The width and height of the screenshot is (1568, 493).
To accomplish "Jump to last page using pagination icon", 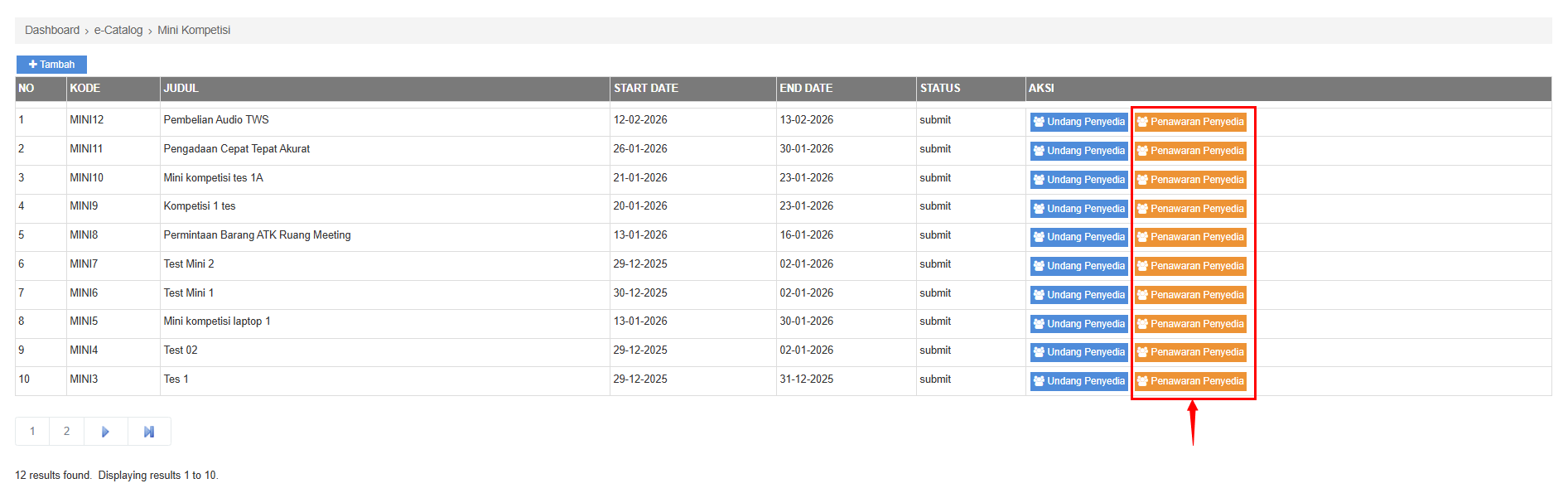I will [x=149, y=432].
